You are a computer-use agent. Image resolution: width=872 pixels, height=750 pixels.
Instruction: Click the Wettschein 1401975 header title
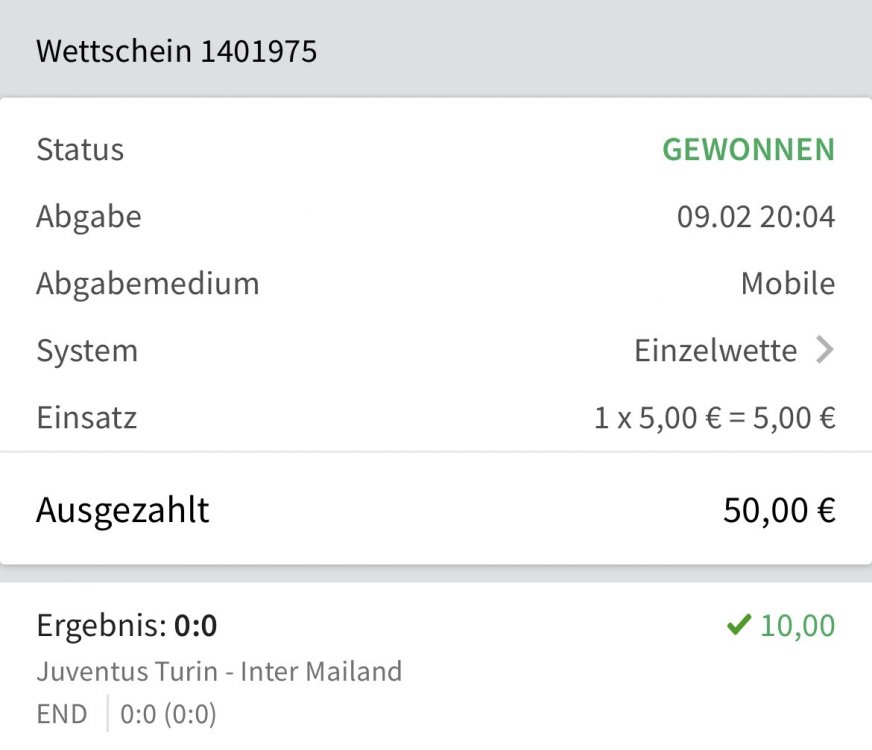[176, 51]
